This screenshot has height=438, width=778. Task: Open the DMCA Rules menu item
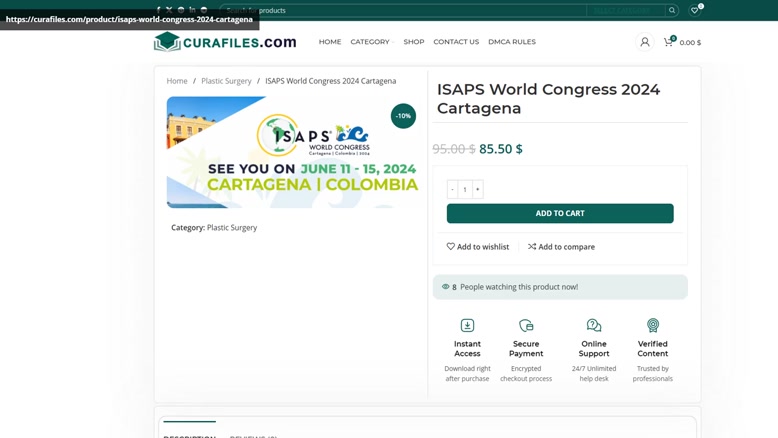(512, 42)
